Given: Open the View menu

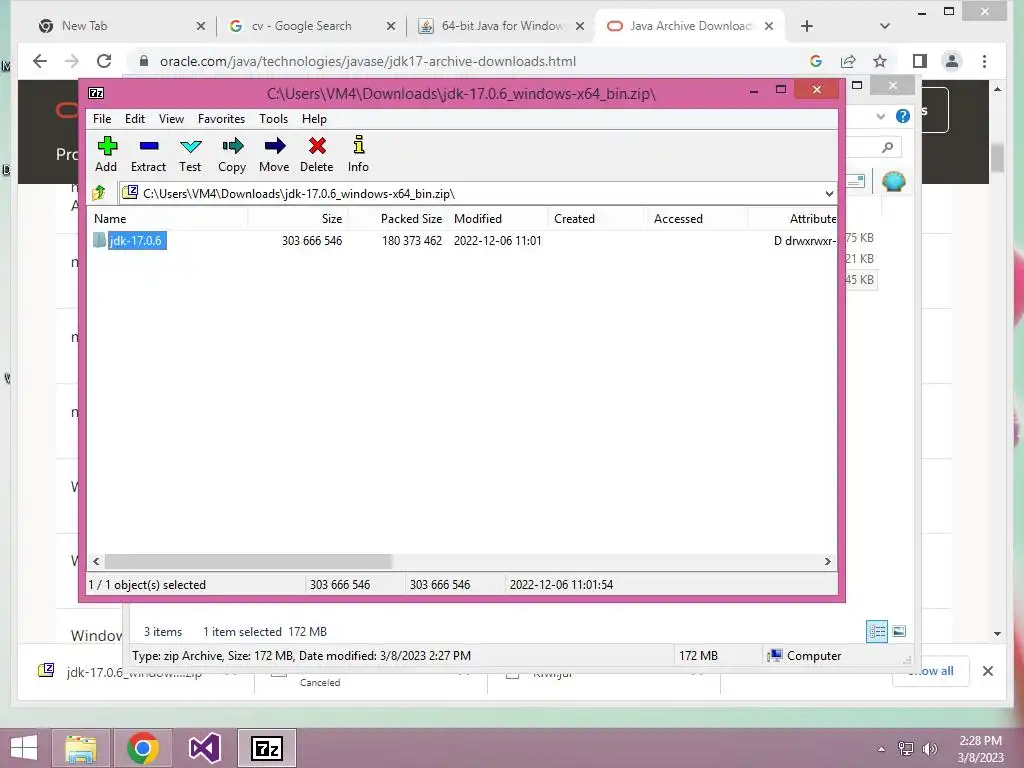Looking at the screenshot, I should coord(171,119).
